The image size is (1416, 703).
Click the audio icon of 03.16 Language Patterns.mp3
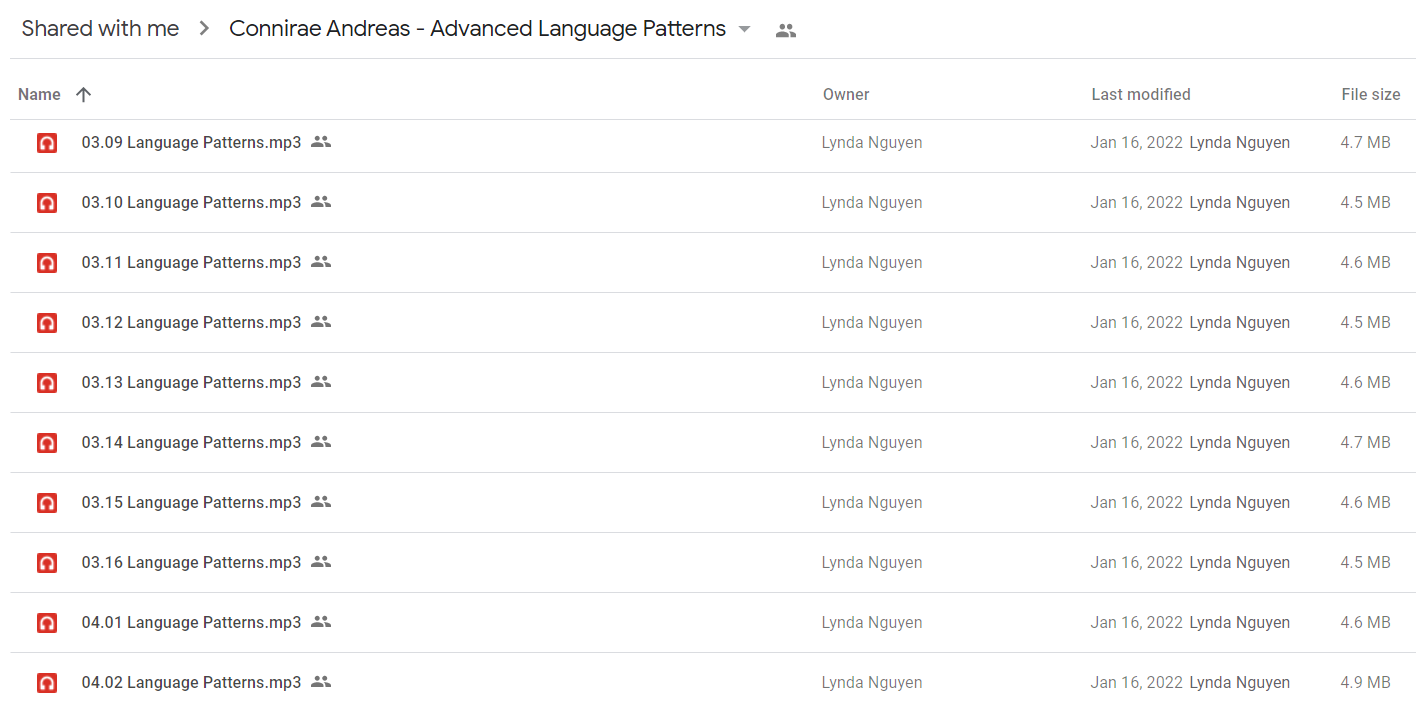46,563
